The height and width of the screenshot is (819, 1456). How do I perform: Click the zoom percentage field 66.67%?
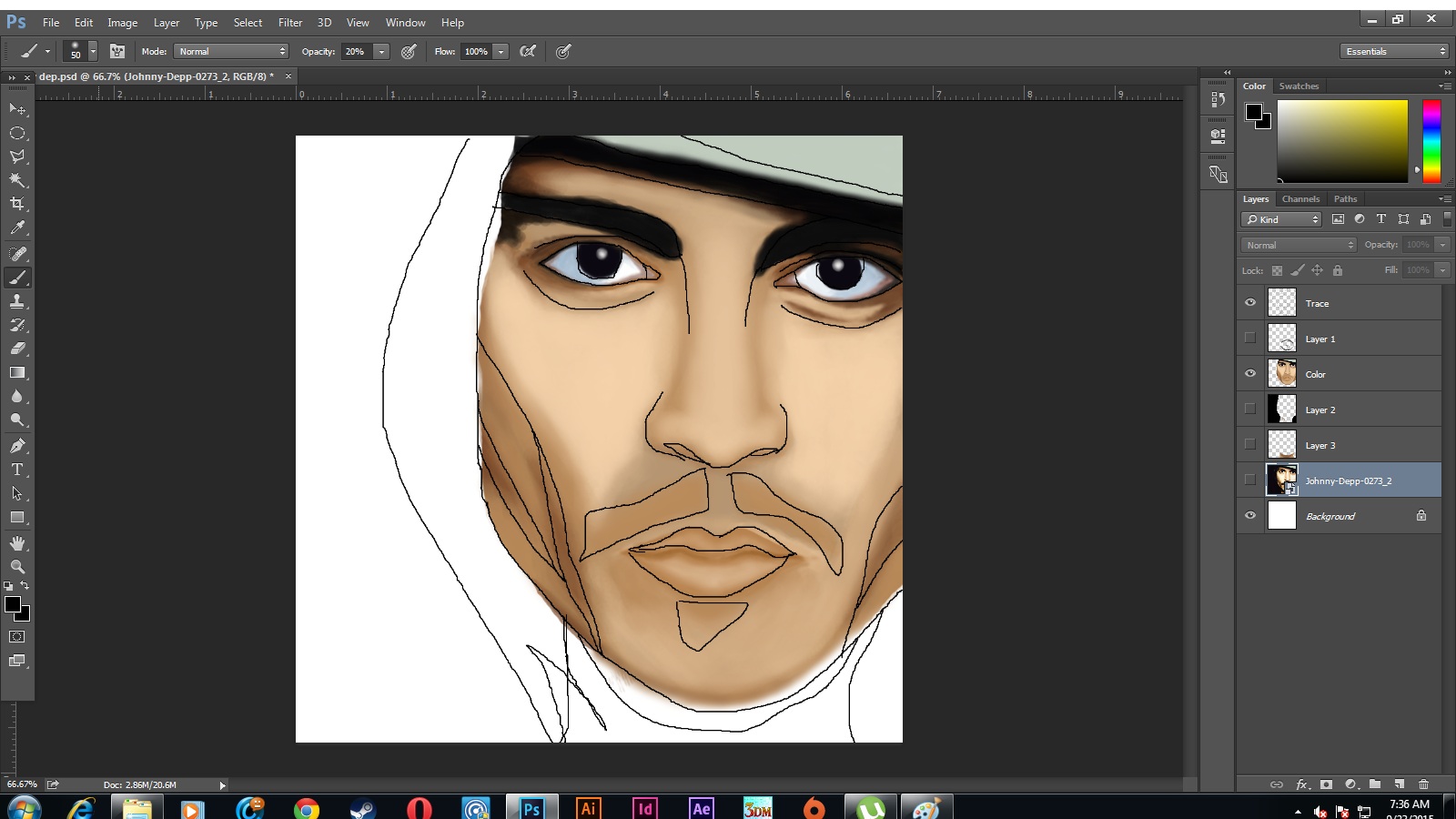tap(22, 784)
